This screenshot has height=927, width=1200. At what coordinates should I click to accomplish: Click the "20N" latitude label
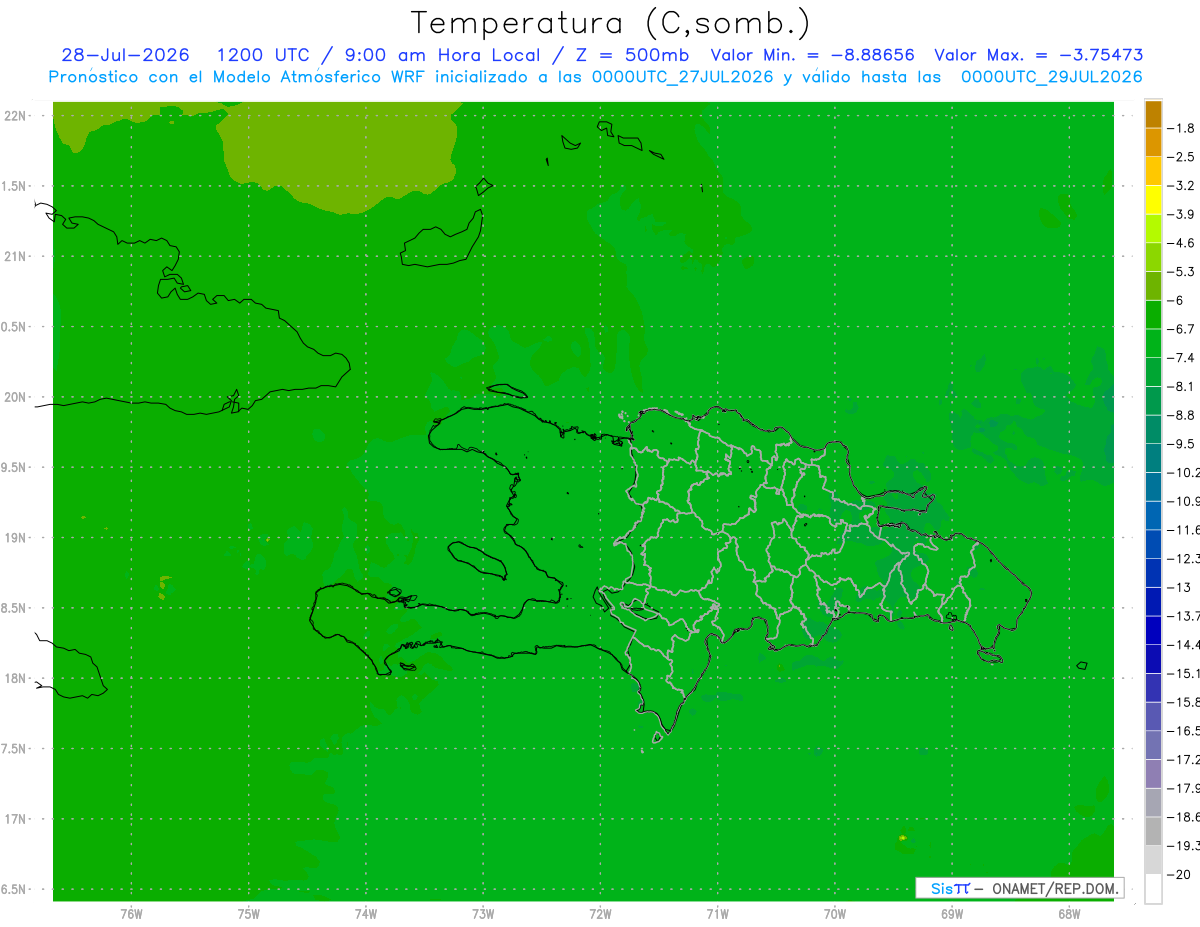[17, 397]
